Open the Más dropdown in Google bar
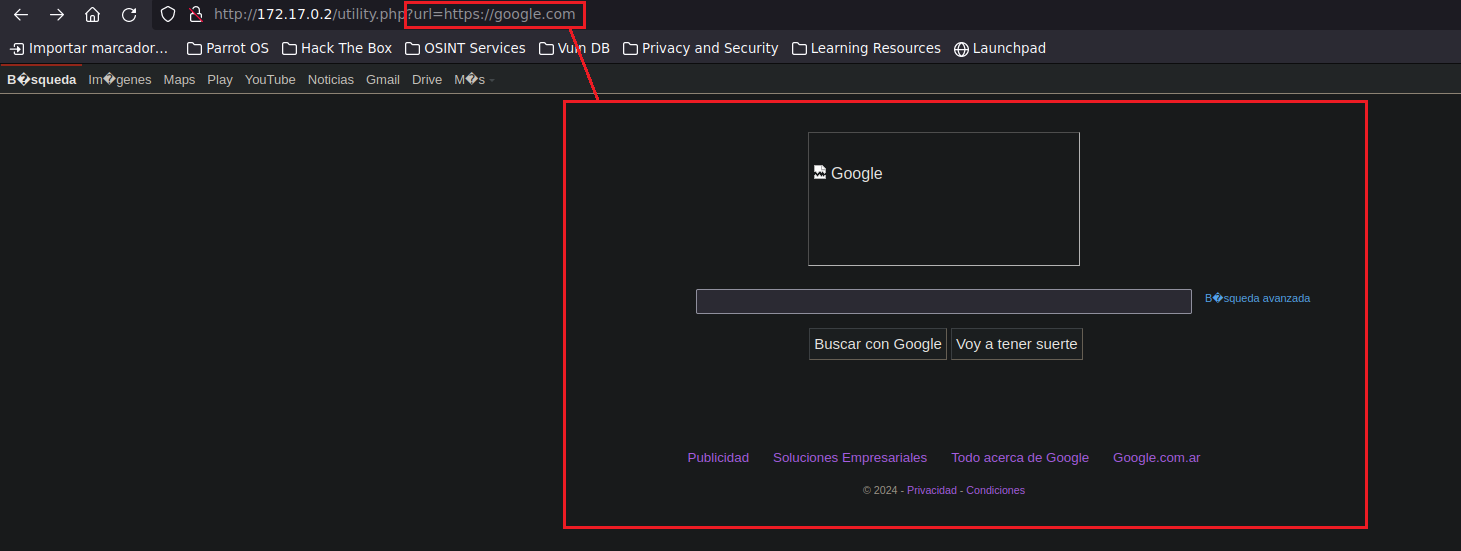Screen dimensions: 1461x551 (x=473, y=80)
